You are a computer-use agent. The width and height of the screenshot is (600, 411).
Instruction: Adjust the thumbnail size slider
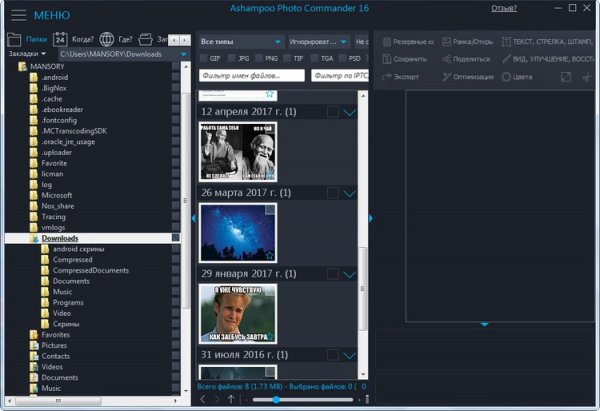274,399
